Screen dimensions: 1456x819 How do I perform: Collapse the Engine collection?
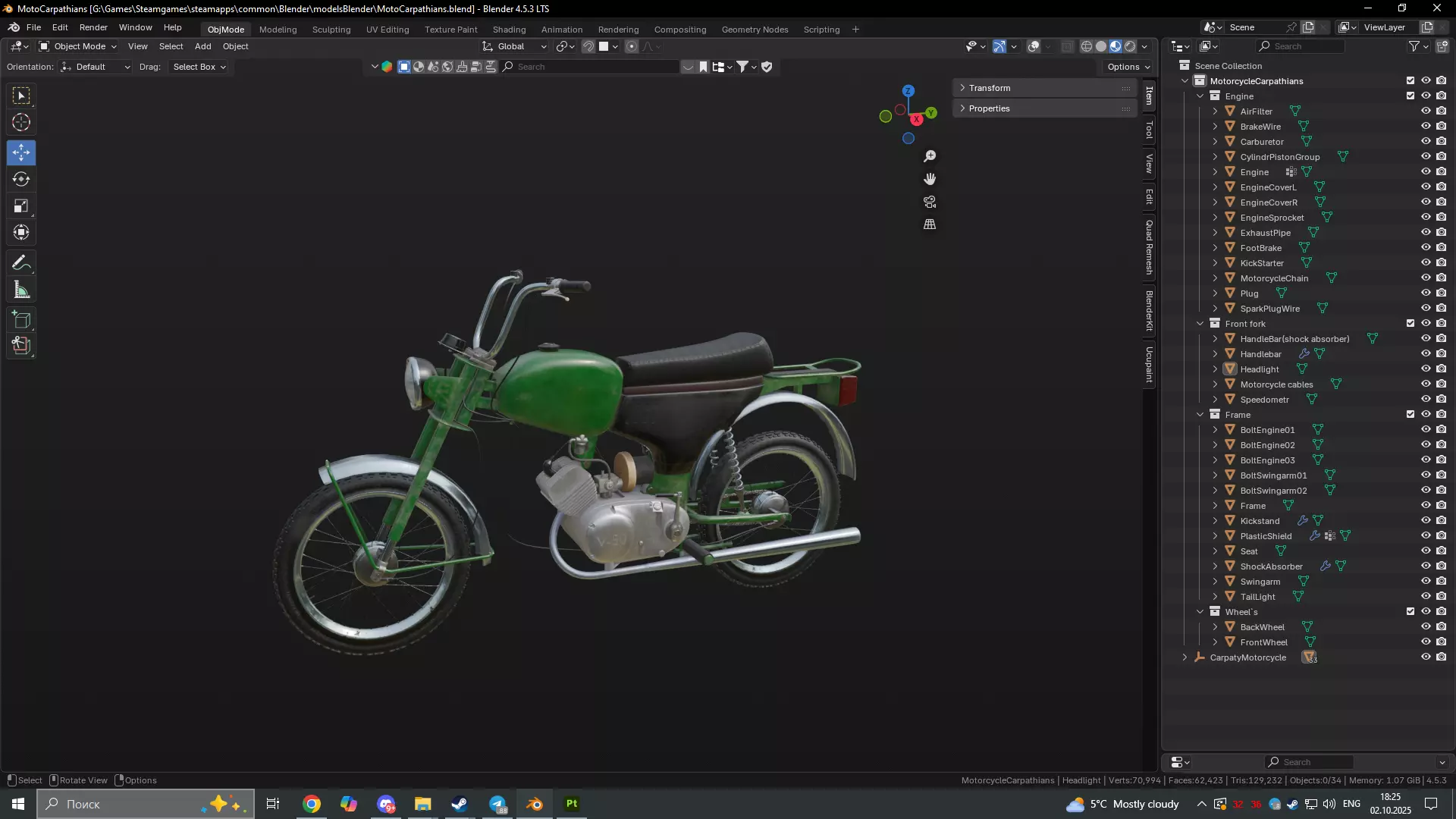click(x=1200, y=96)
